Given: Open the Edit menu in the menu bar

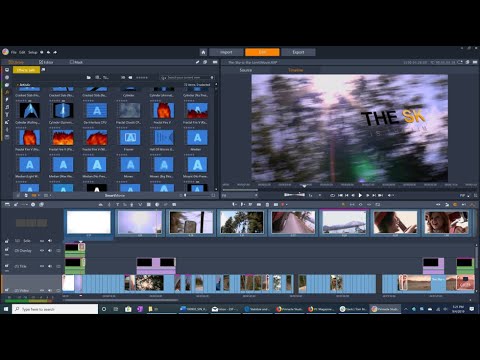Looking at the screenshot, I should click(22, 52).
